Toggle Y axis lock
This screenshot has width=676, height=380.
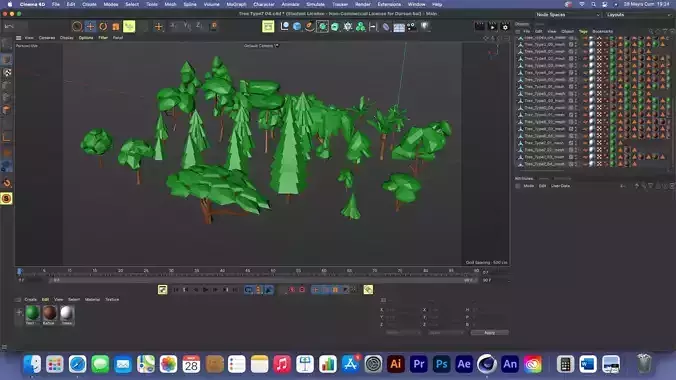point(187,26)
